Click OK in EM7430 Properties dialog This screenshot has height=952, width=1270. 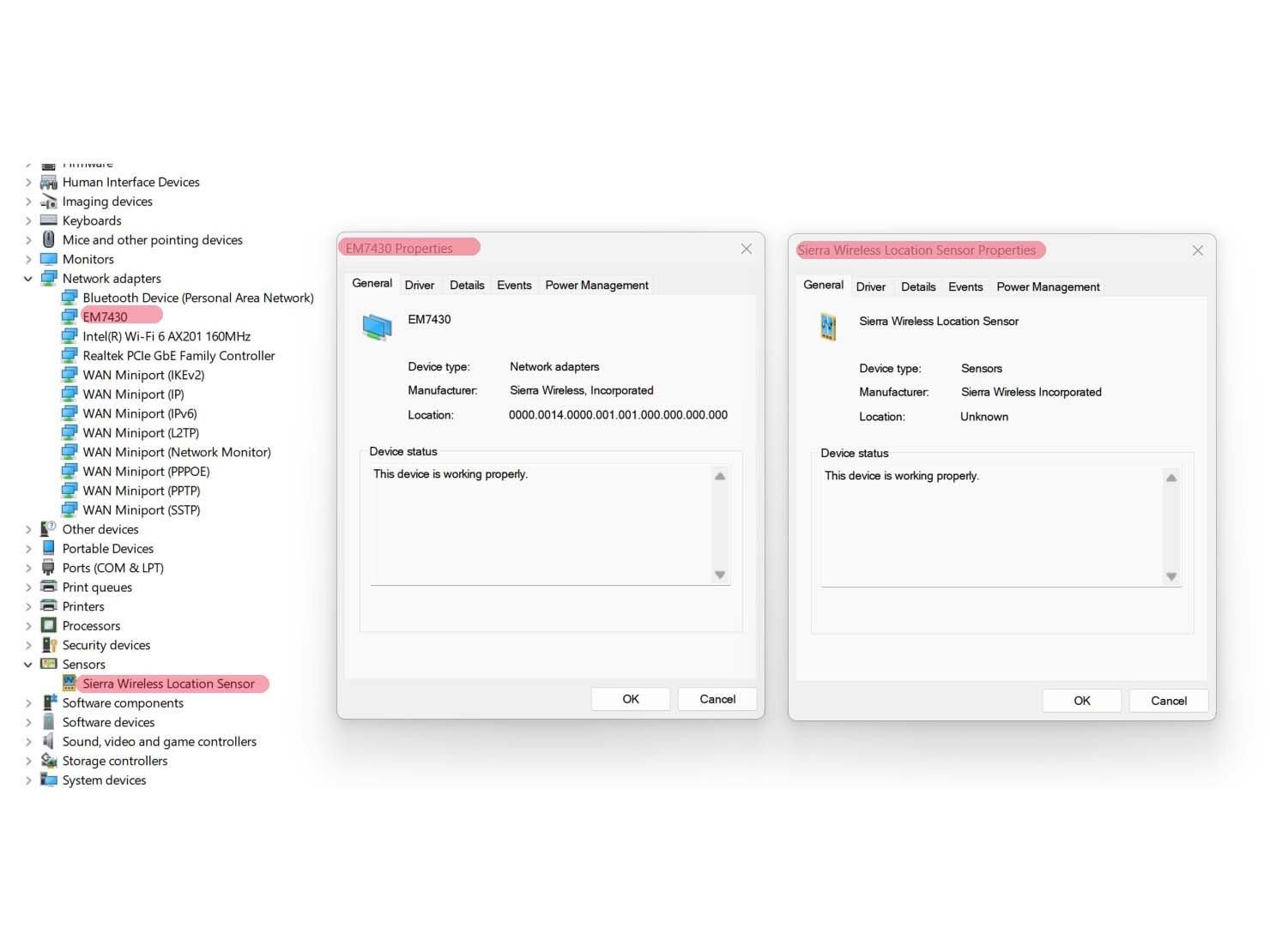point(631,699)
